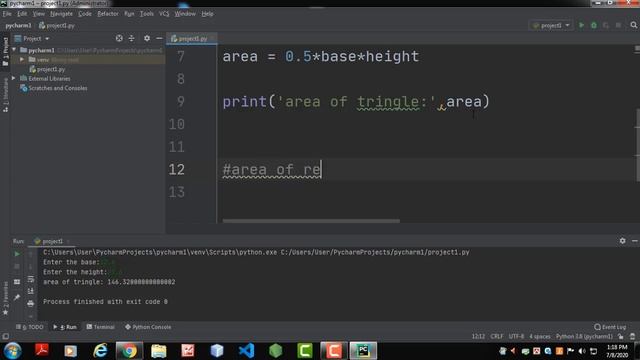
Task: Collapse all in Project panel toolbar
Action: [131, 38]
